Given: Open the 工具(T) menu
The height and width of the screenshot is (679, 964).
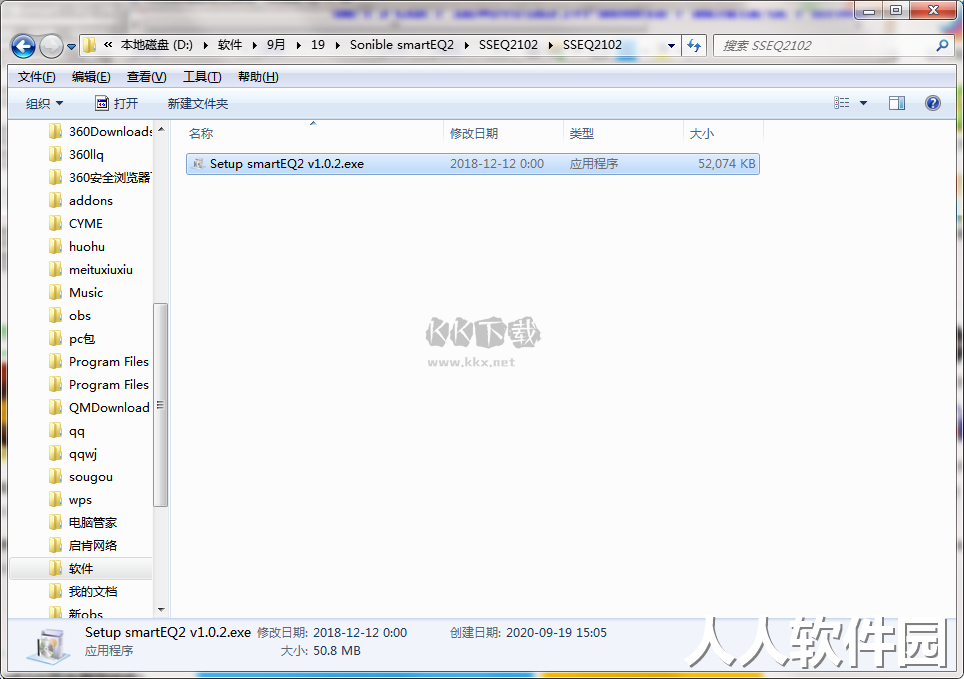Looking at the screenshot, I should pyautogui.click(x=202, y=77).
